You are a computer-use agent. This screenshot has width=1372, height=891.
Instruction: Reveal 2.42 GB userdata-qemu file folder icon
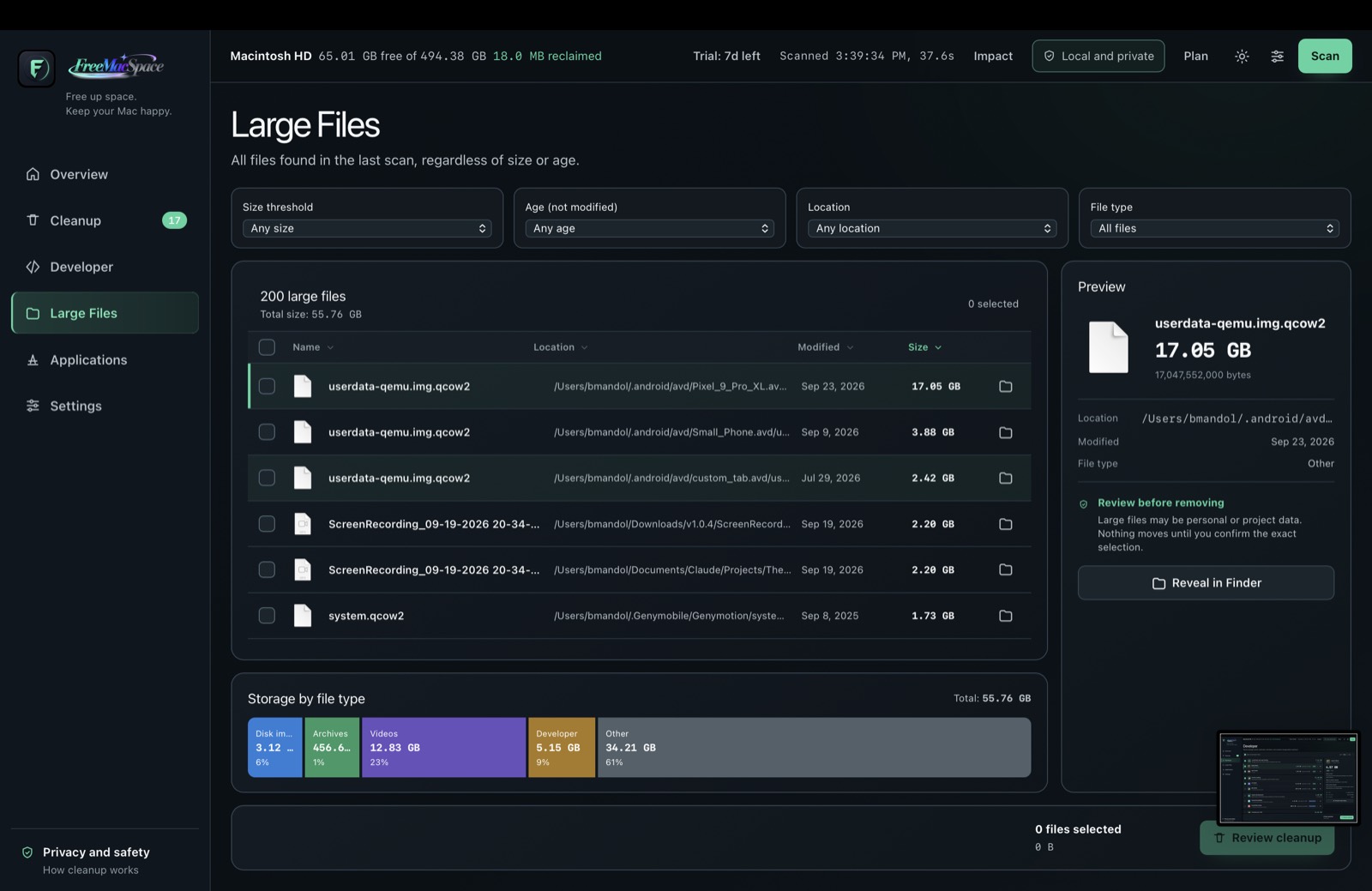pos(1006,479)
